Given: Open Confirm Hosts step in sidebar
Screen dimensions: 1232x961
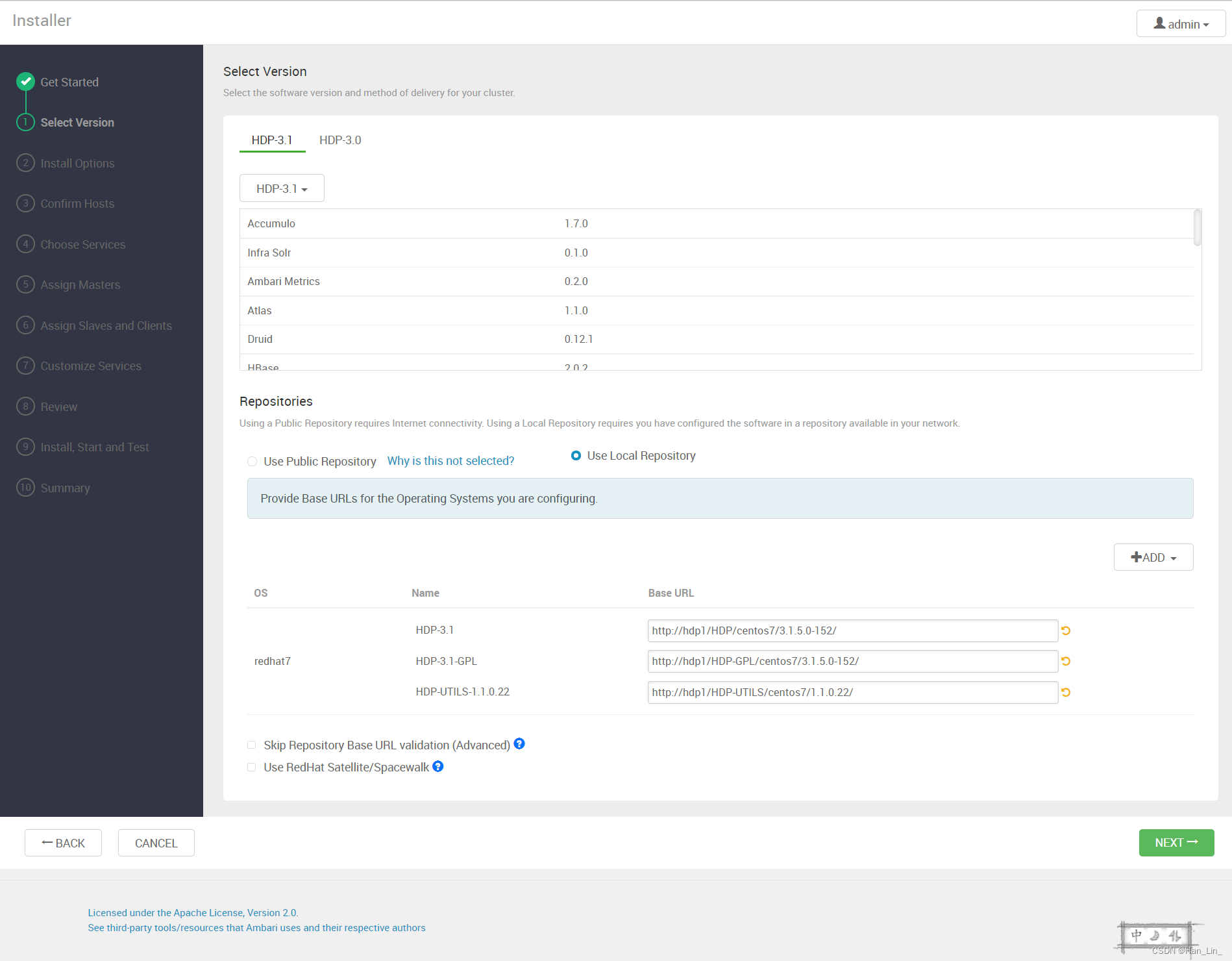Looking at the screenshot, I should pos(77,203).
